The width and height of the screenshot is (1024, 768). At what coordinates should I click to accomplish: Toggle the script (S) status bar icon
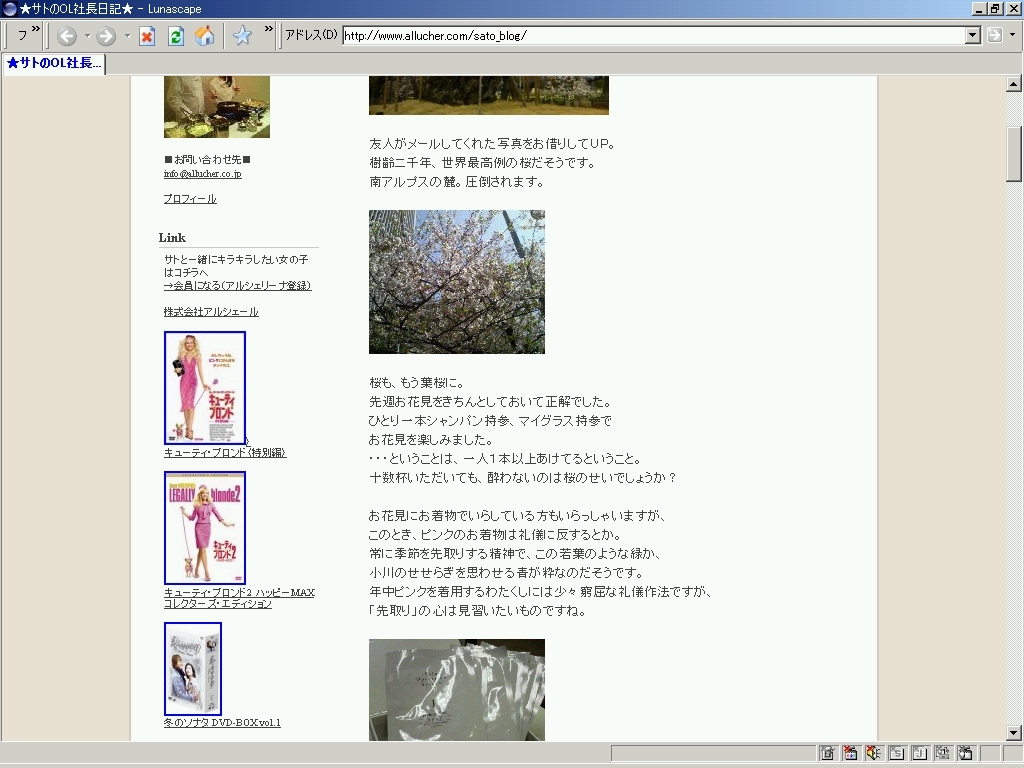(896, 753)
